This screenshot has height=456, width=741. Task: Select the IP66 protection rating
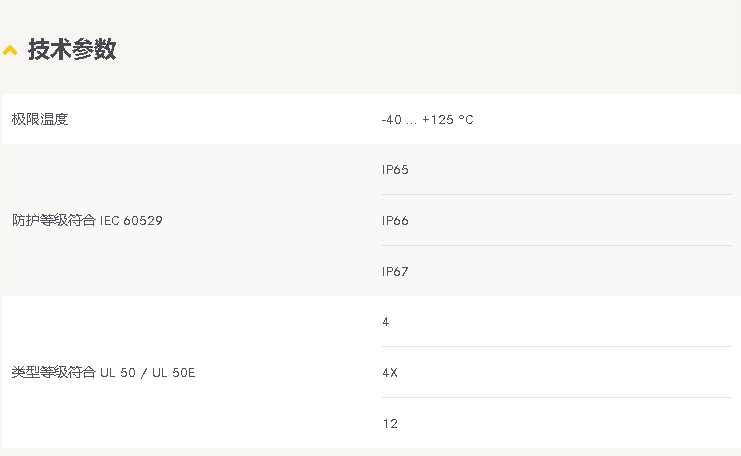395,221
